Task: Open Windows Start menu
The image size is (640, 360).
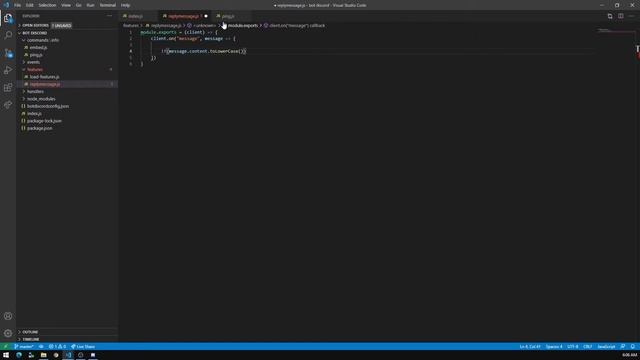Action: tap(6, 355)
